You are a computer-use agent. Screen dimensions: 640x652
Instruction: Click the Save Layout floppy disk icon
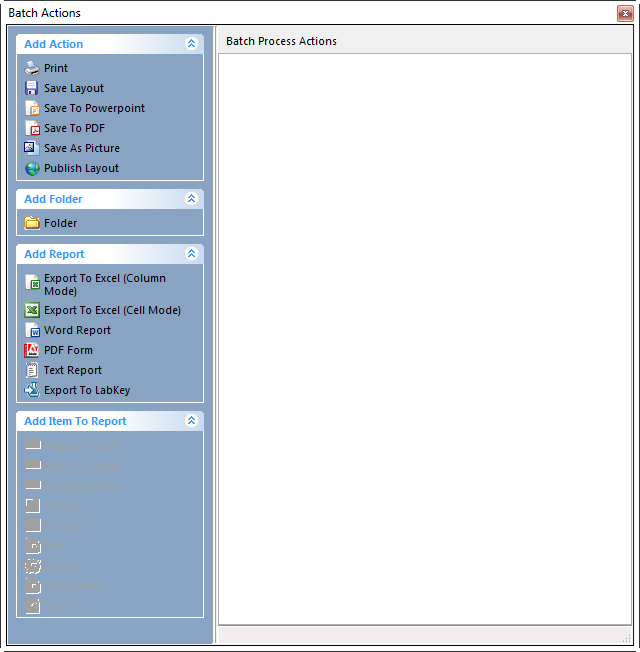32,88
